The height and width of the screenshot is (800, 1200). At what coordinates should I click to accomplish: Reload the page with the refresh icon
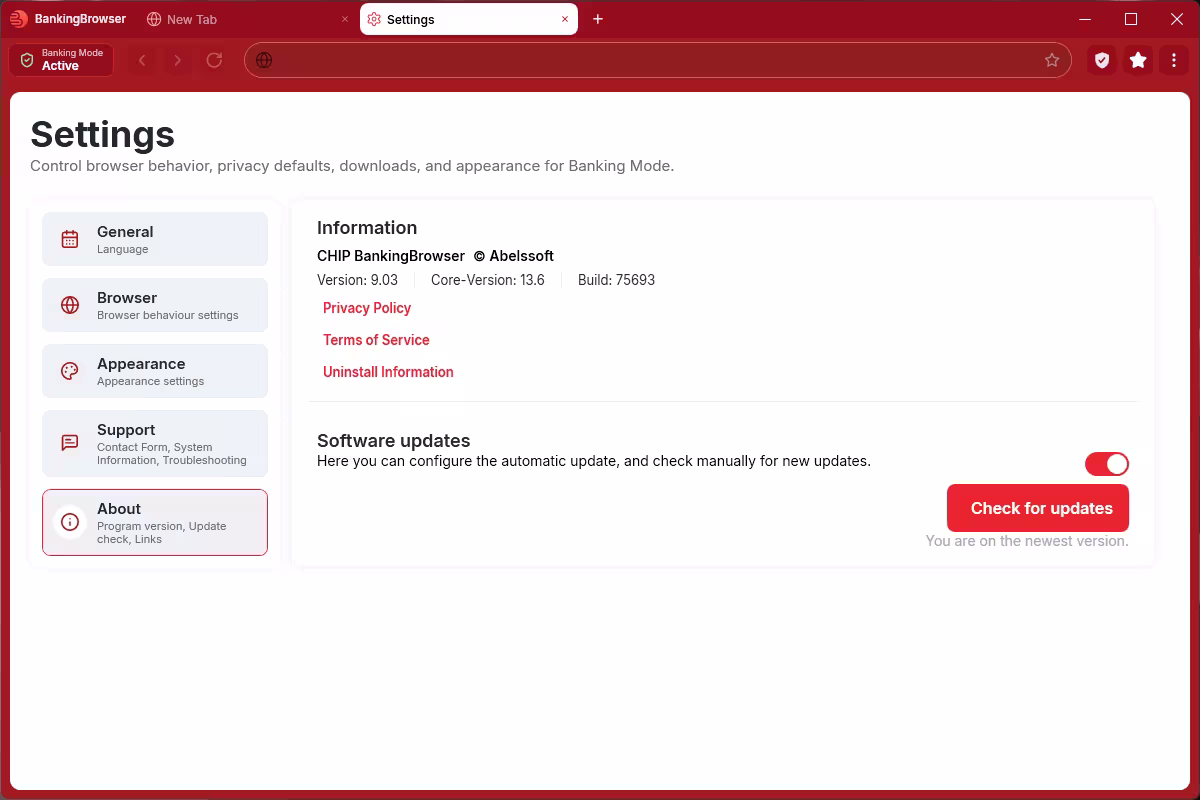[214, 60]
